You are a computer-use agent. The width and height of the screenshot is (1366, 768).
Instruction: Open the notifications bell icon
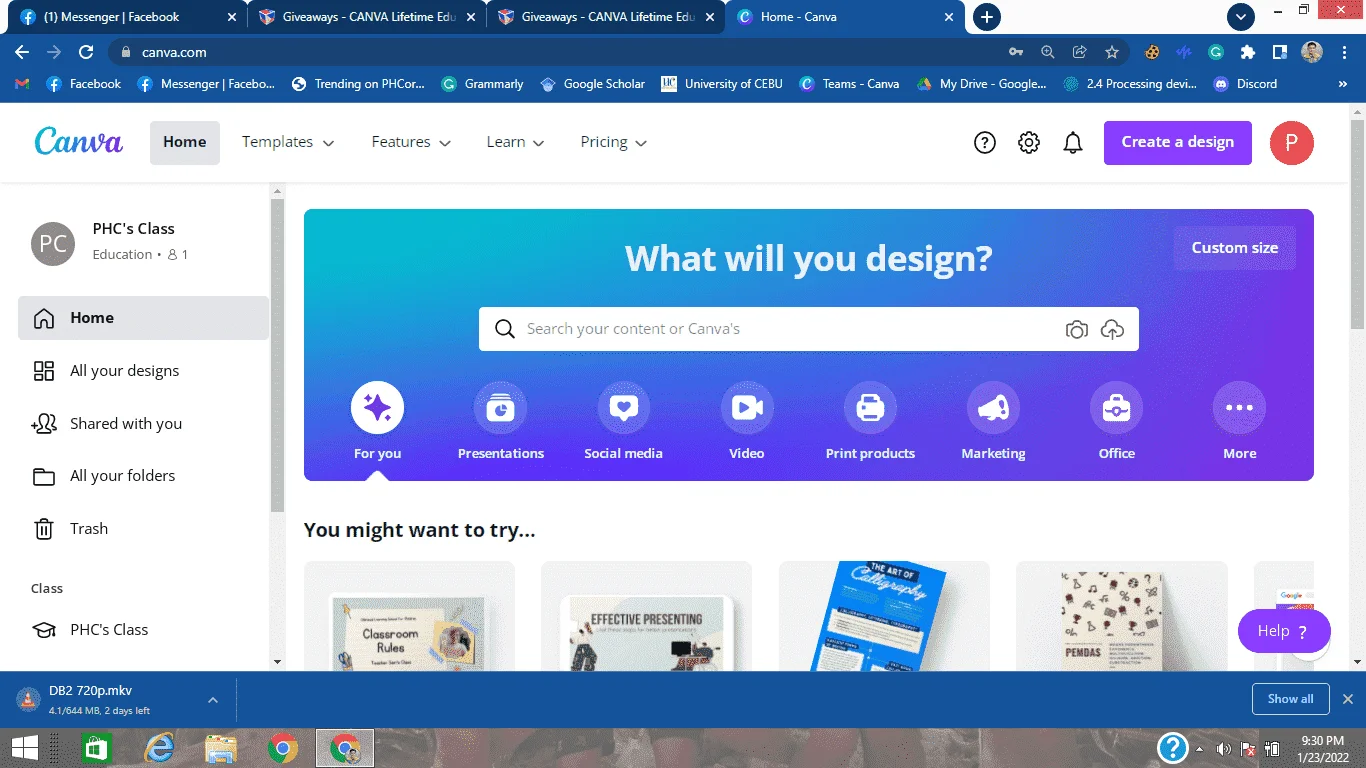click(1073, 143)
